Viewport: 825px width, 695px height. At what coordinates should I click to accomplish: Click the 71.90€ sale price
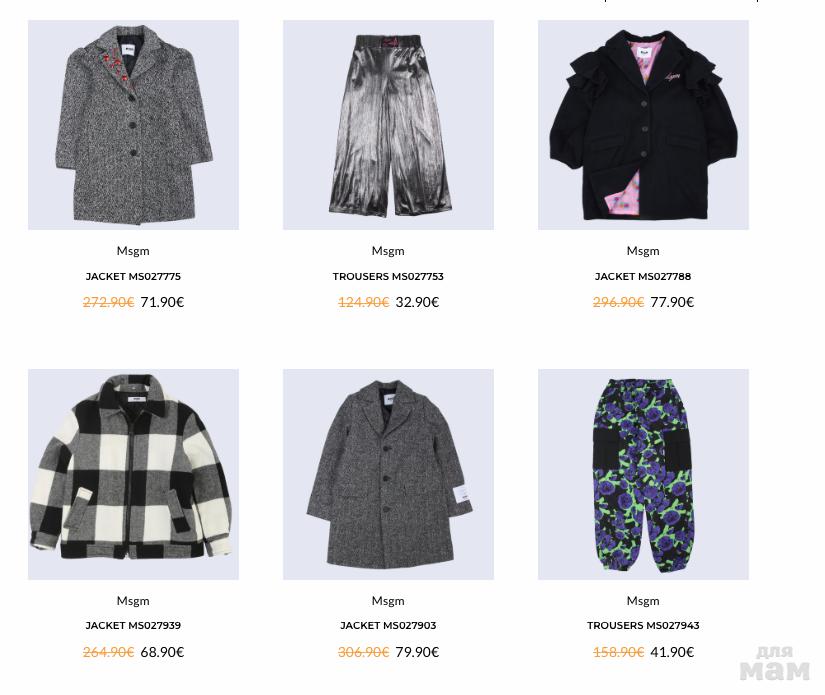point(162,302)
